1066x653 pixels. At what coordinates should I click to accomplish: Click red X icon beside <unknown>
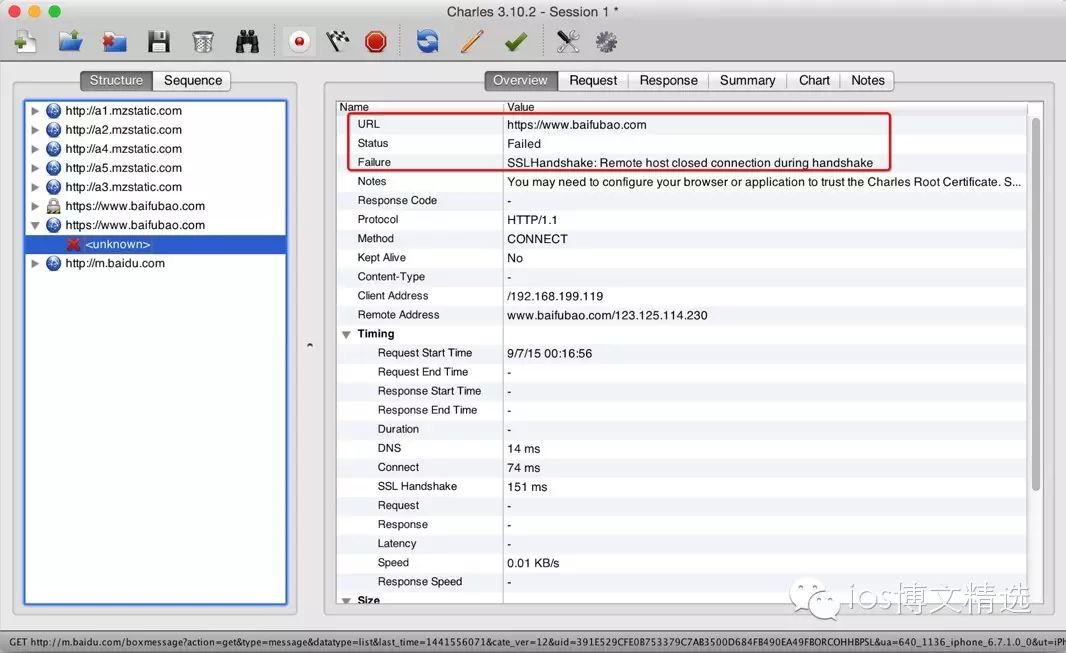[73, 244]
